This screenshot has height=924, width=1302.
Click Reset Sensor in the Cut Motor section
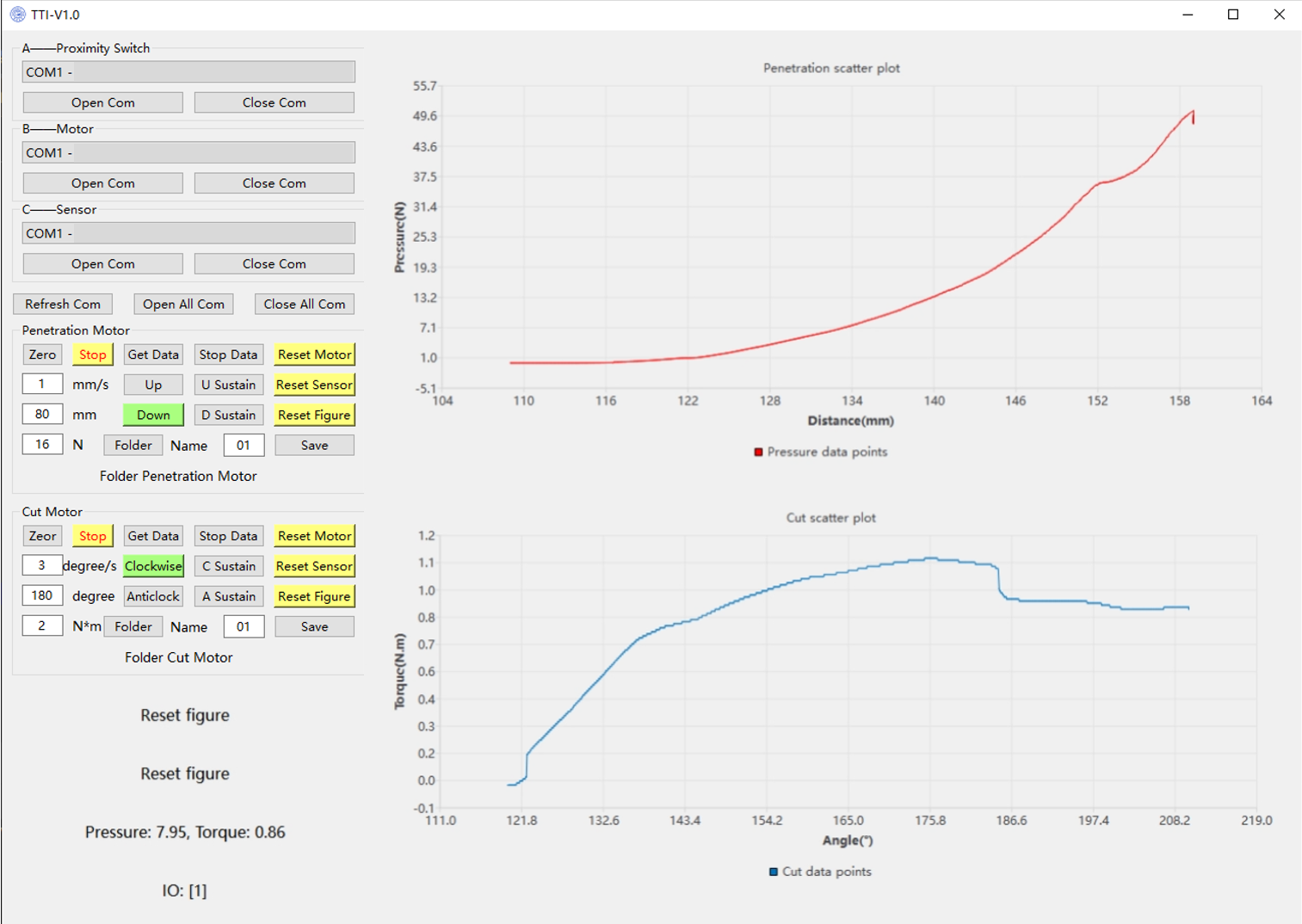coord(315,566)
